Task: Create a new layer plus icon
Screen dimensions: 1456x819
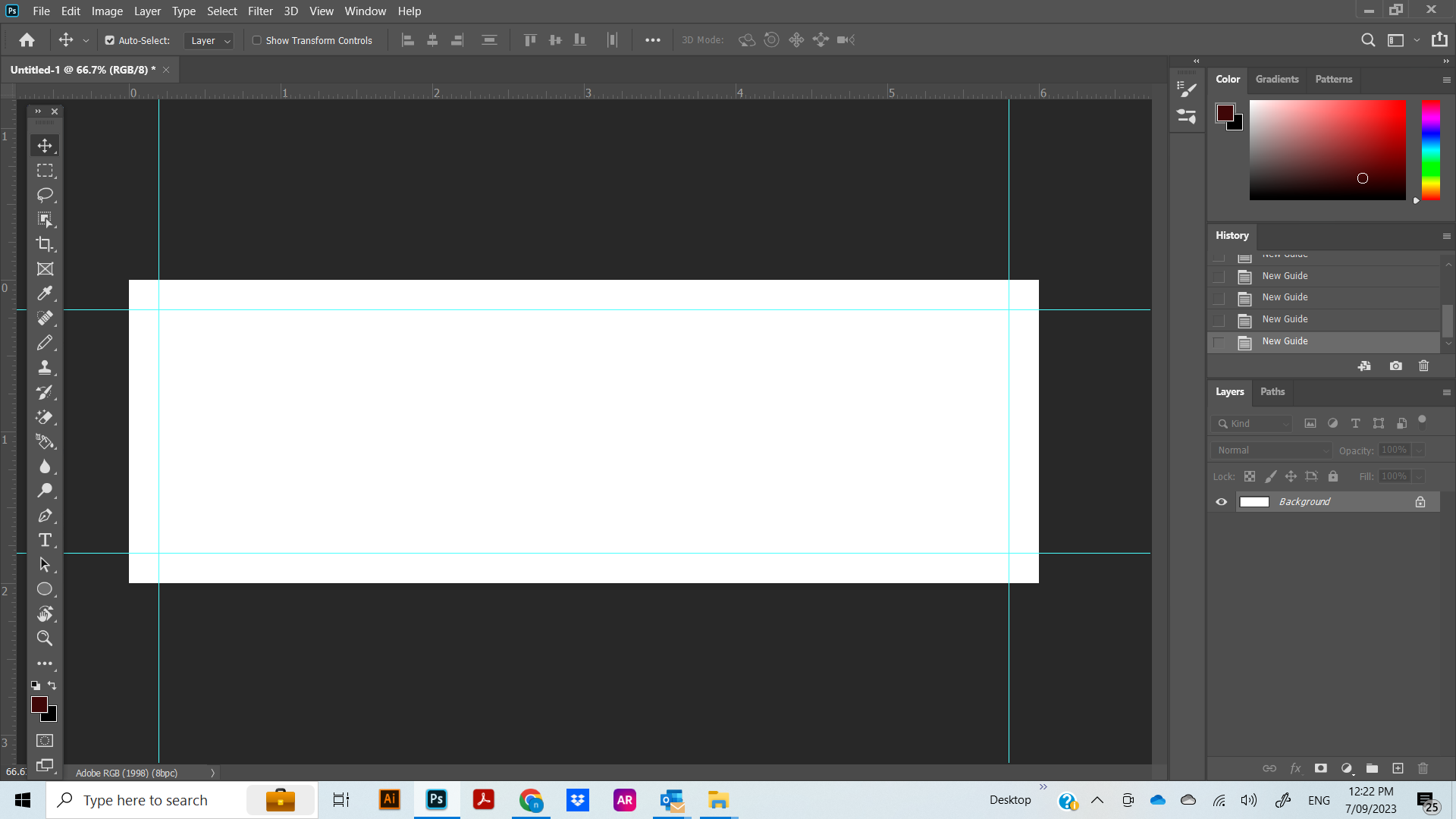Action: (x=1398, y=768)
